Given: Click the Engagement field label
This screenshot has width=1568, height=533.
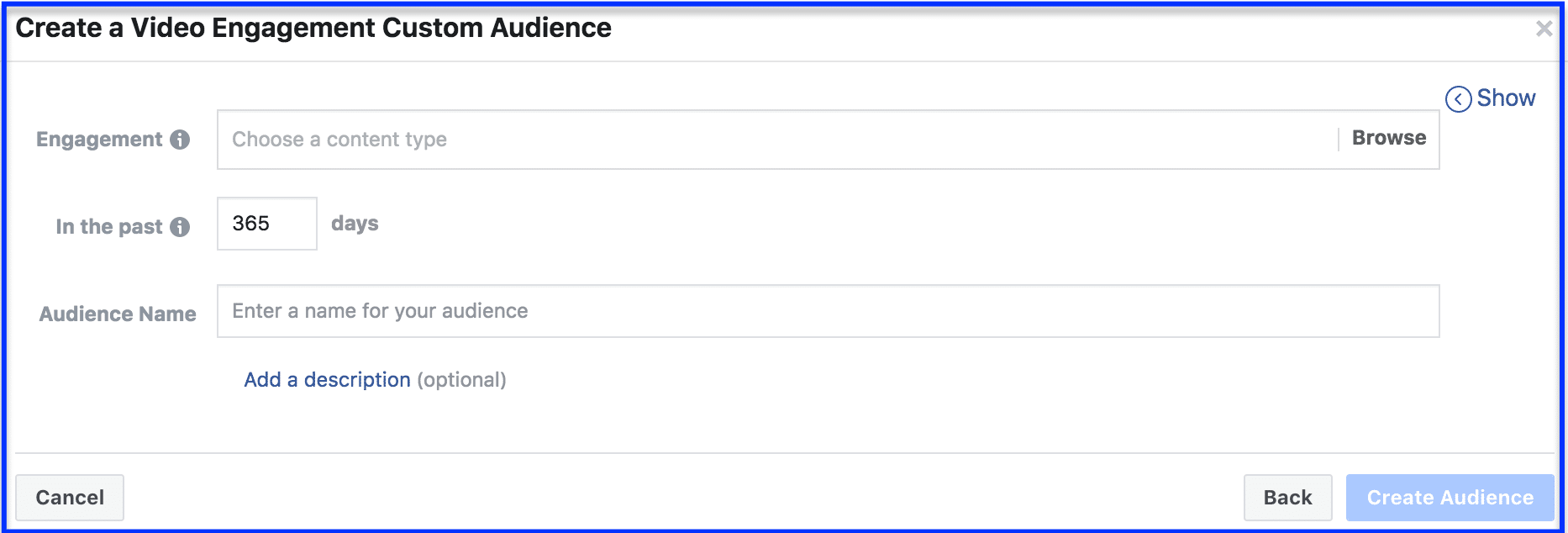Looking at the screenshot, I should 99,140.
